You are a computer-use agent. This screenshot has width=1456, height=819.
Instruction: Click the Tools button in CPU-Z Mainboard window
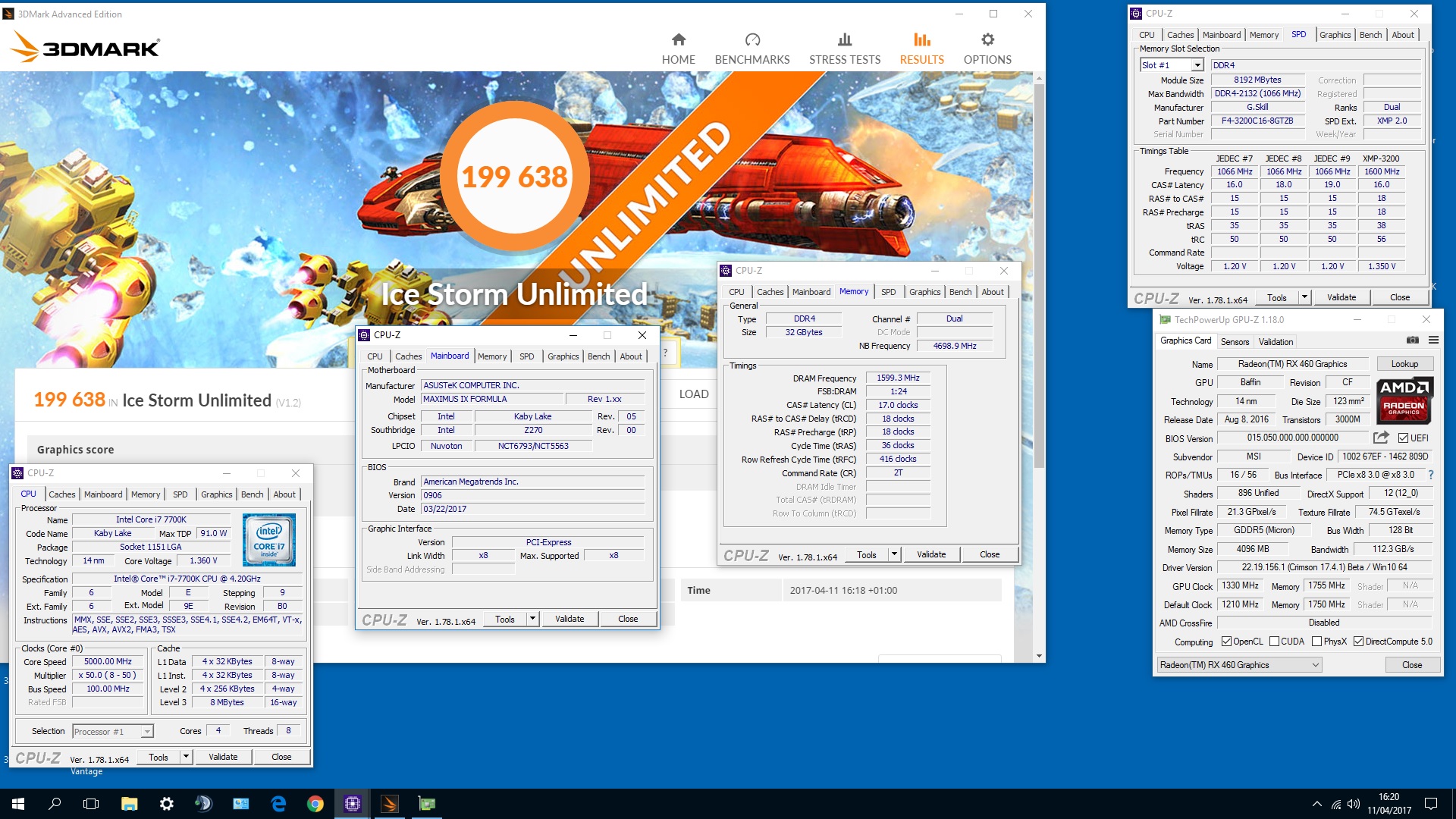[505, 619]
